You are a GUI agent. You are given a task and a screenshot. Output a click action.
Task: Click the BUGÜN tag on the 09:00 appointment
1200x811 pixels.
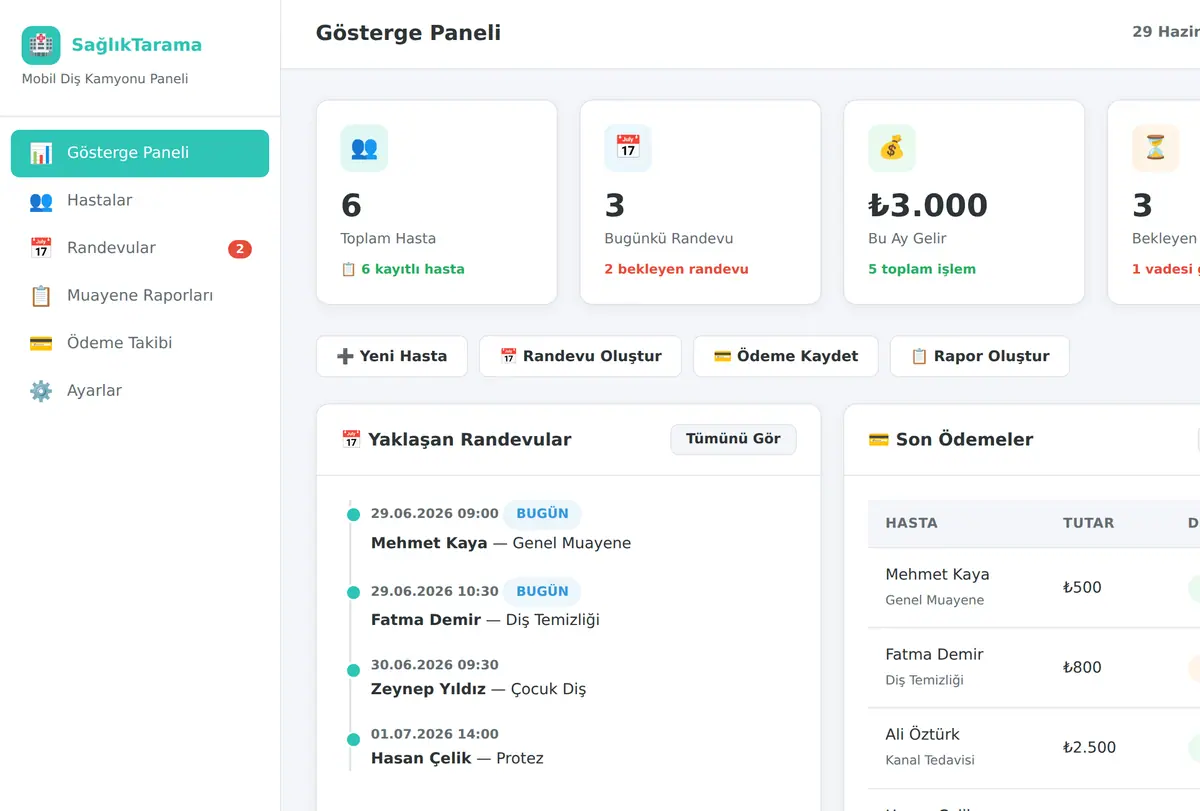click(x=542, y=514)
